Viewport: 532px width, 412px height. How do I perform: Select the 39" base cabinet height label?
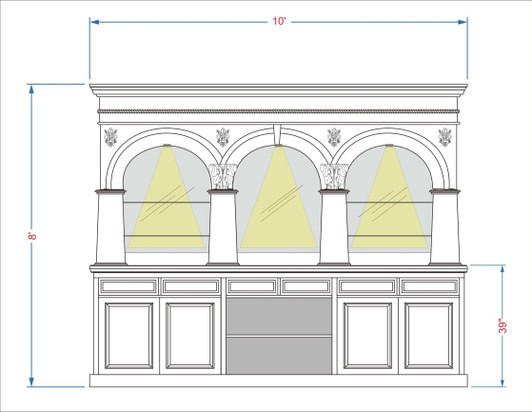point(503,326)
